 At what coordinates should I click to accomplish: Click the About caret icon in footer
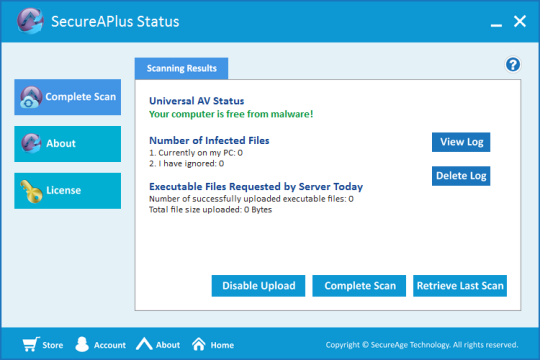[x=144, y=344]
